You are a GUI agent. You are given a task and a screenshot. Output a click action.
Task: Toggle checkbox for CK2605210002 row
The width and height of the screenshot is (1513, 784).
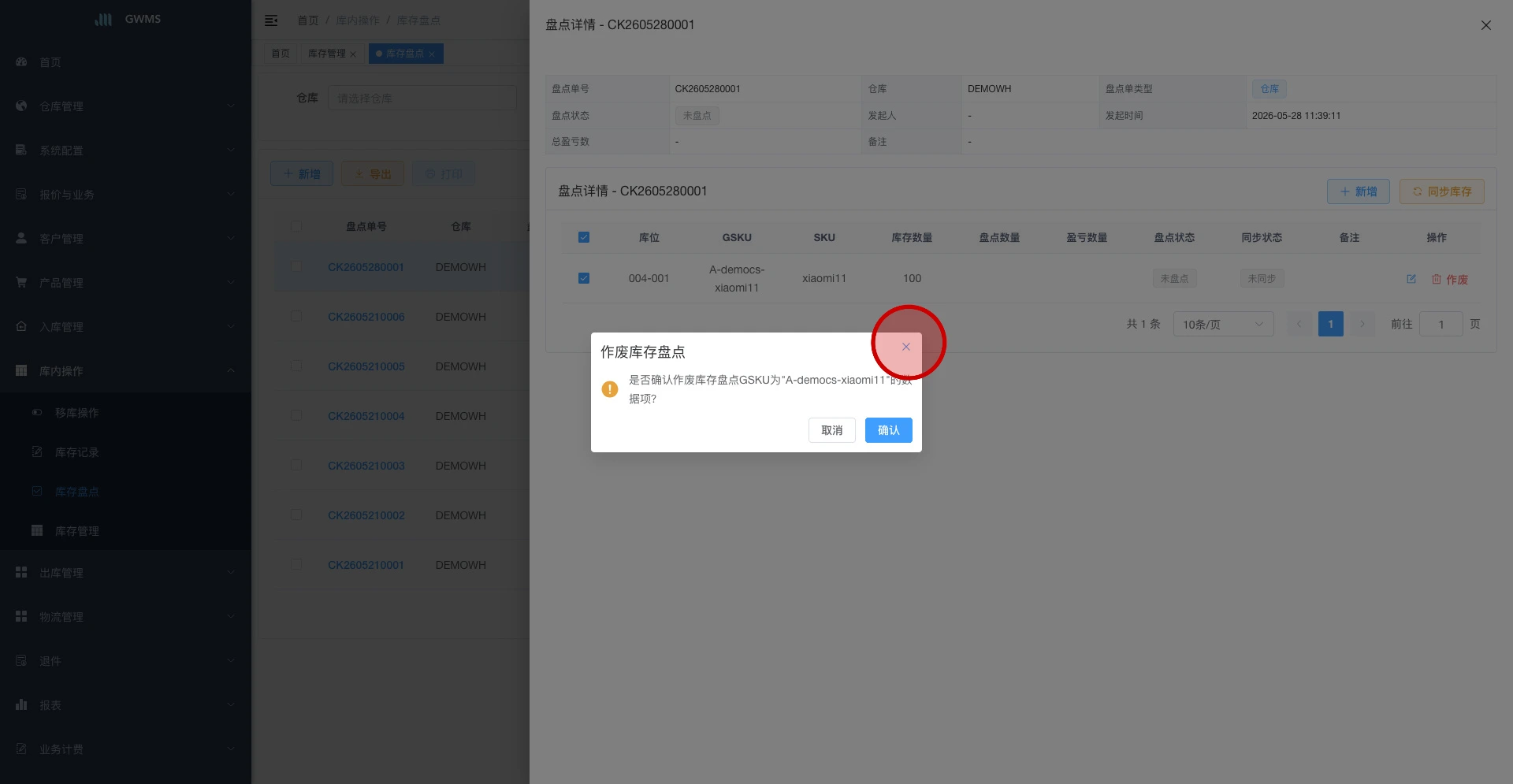pos(296,515)
